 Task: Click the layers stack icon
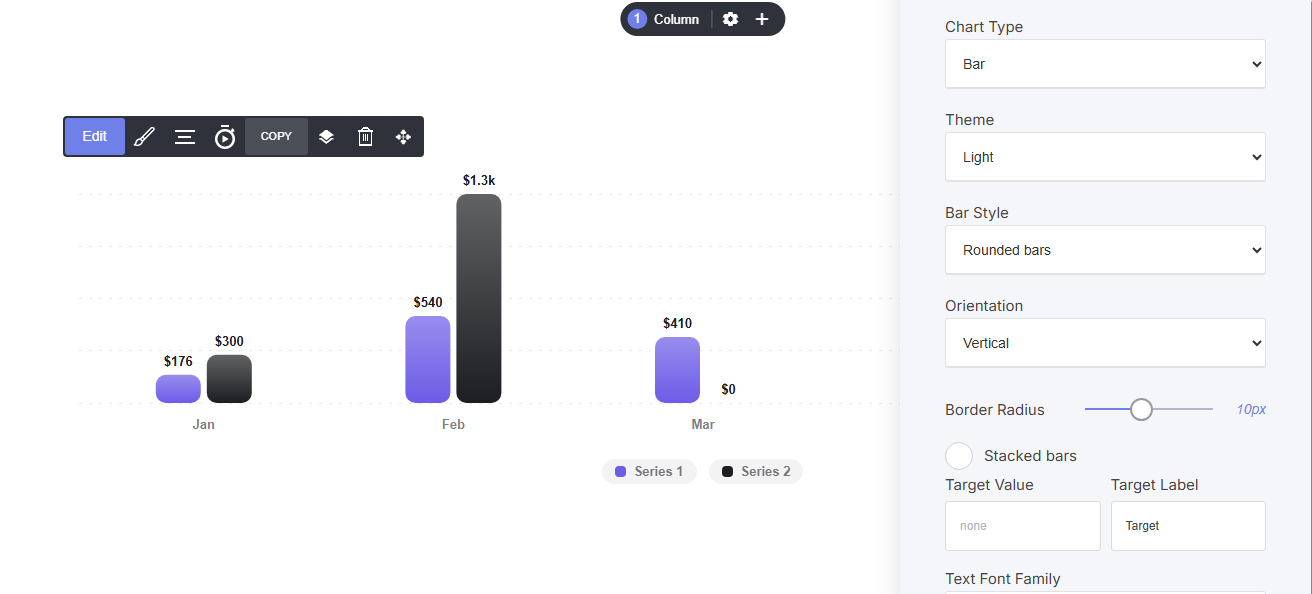[326, 137]
